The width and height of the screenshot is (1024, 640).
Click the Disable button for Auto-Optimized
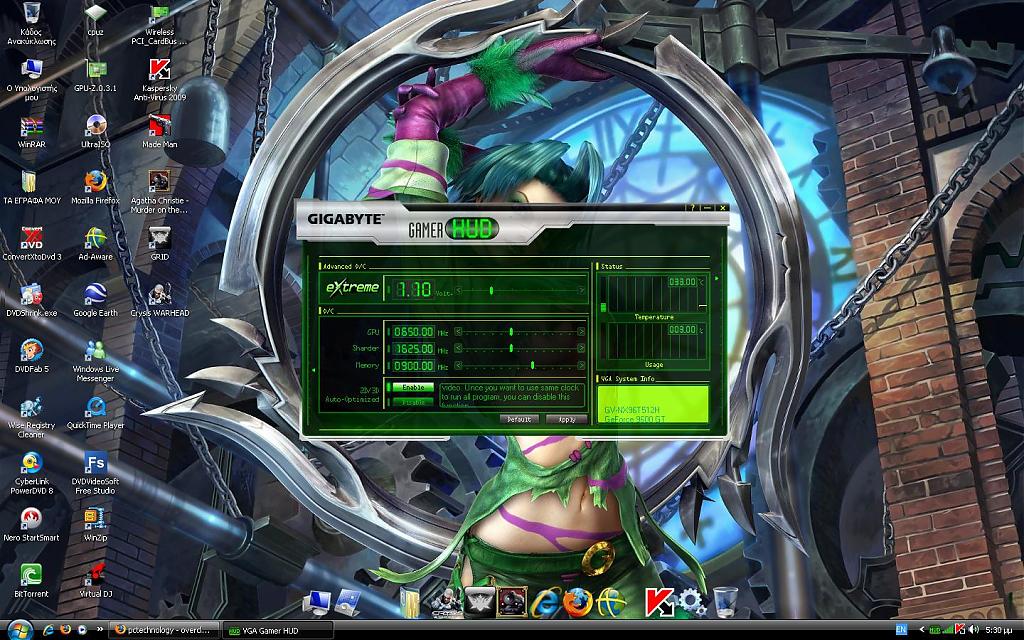(411, 402)
